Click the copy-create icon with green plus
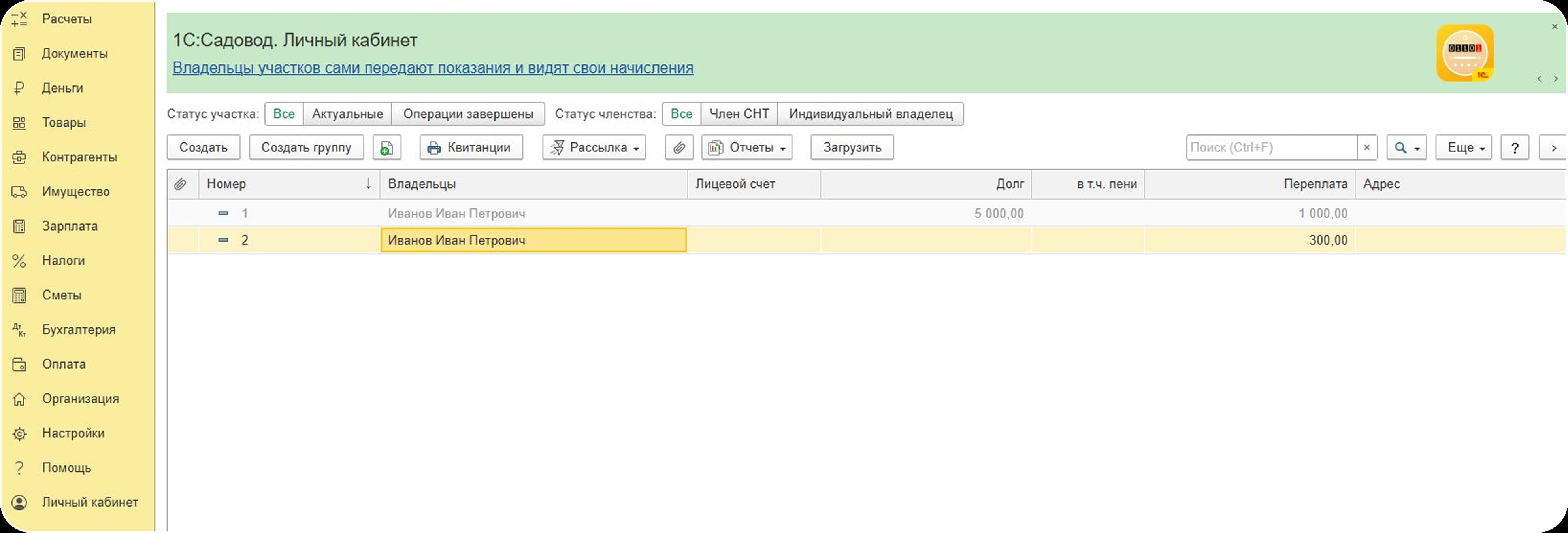Screen dimensions: 1568x533 tap(386, 147)
